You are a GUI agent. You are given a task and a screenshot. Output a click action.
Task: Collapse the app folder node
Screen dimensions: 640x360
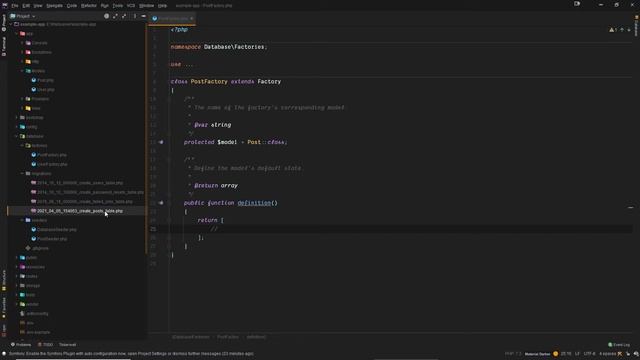17,33
